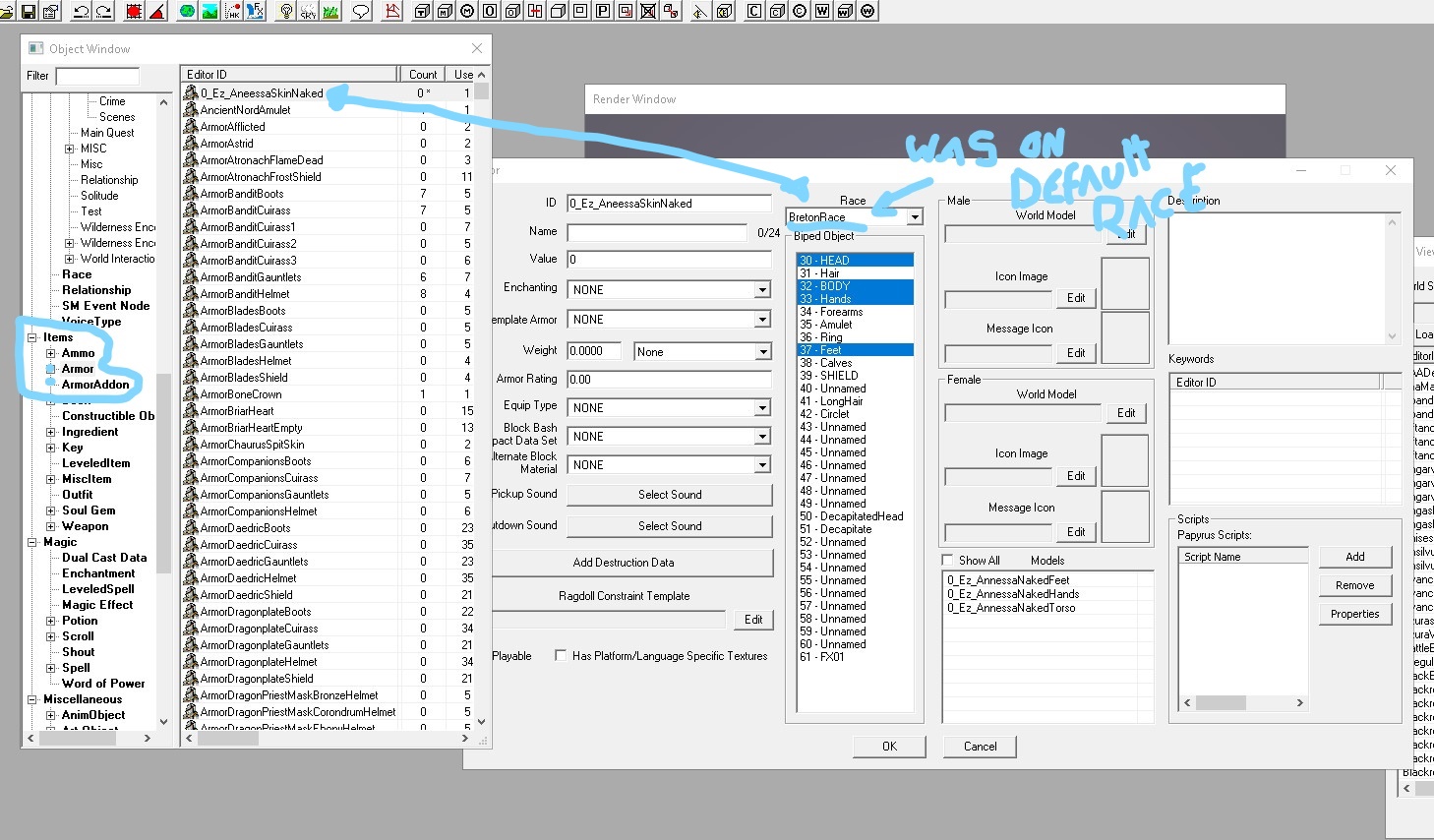Viewport: 1434px width, 840px height.
Task: Click the circled W toolbar icon
Action: tap(867, 11)
